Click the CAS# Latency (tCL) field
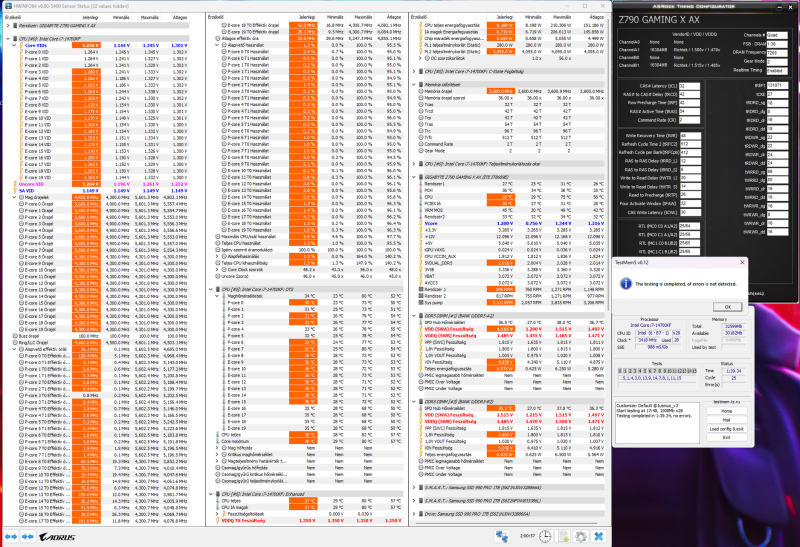Screen dimensions: 800x547 tap(689, 86)
